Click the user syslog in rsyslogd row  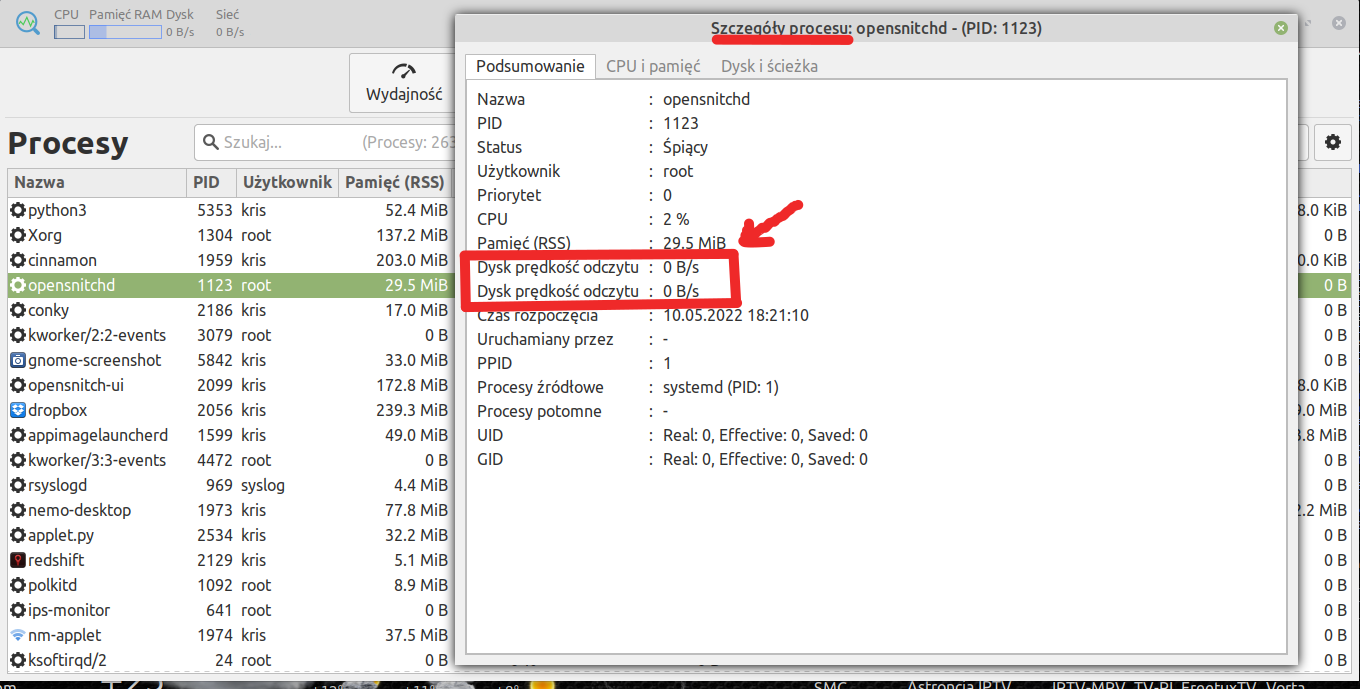(x=263, y=485)
